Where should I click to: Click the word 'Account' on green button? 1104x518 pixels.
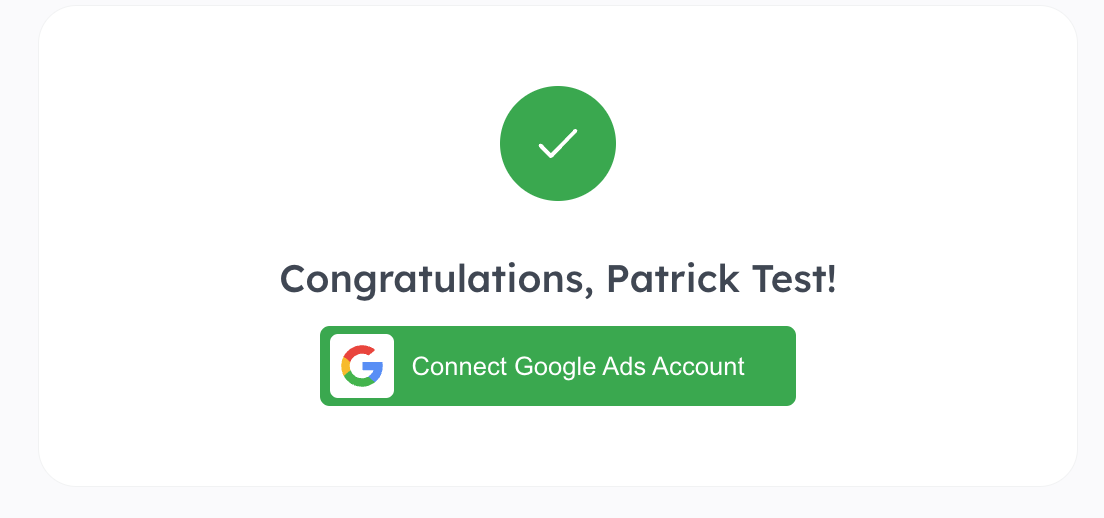coord(698,366)
